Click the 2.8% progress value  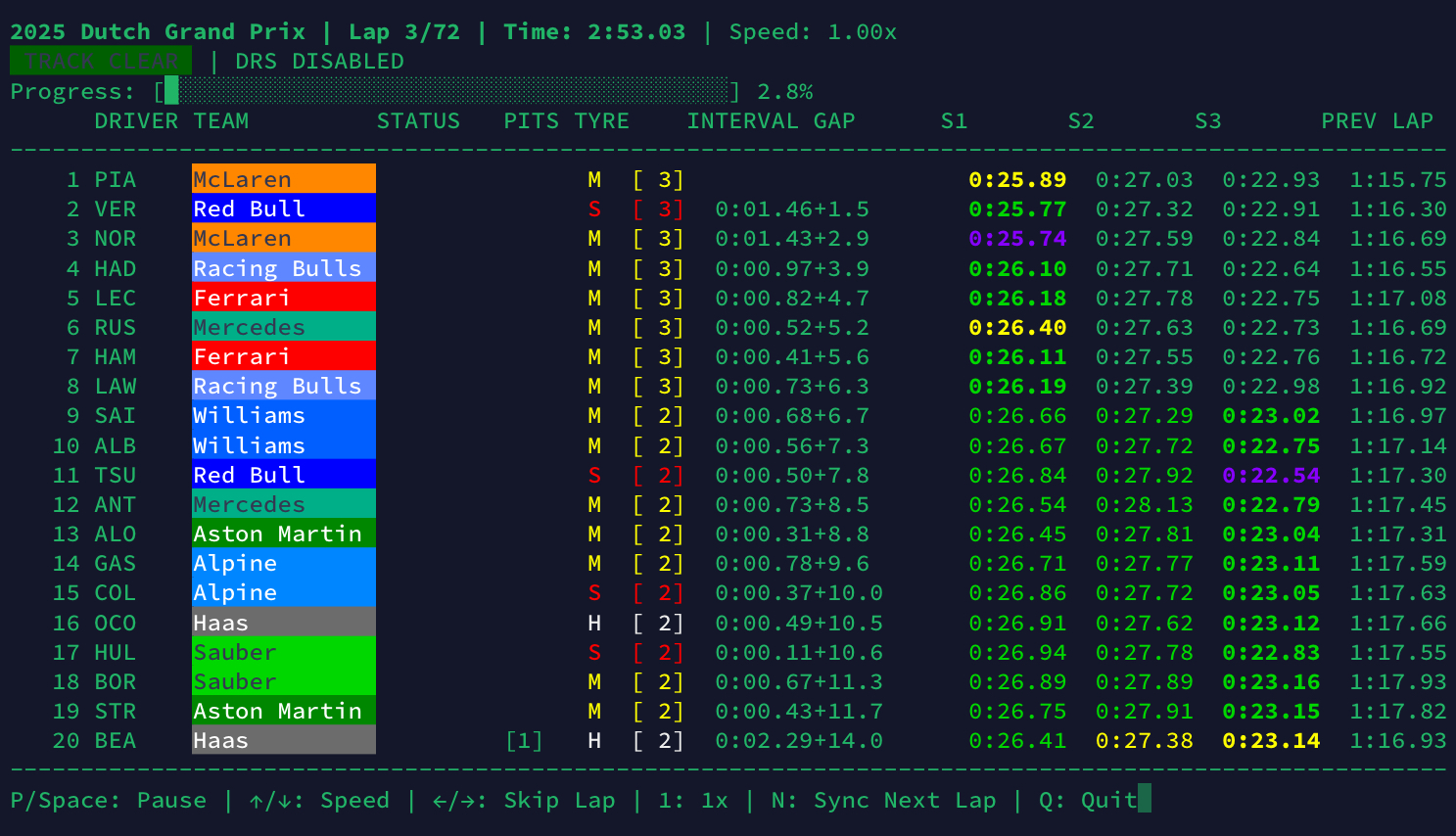coord(785,91)
